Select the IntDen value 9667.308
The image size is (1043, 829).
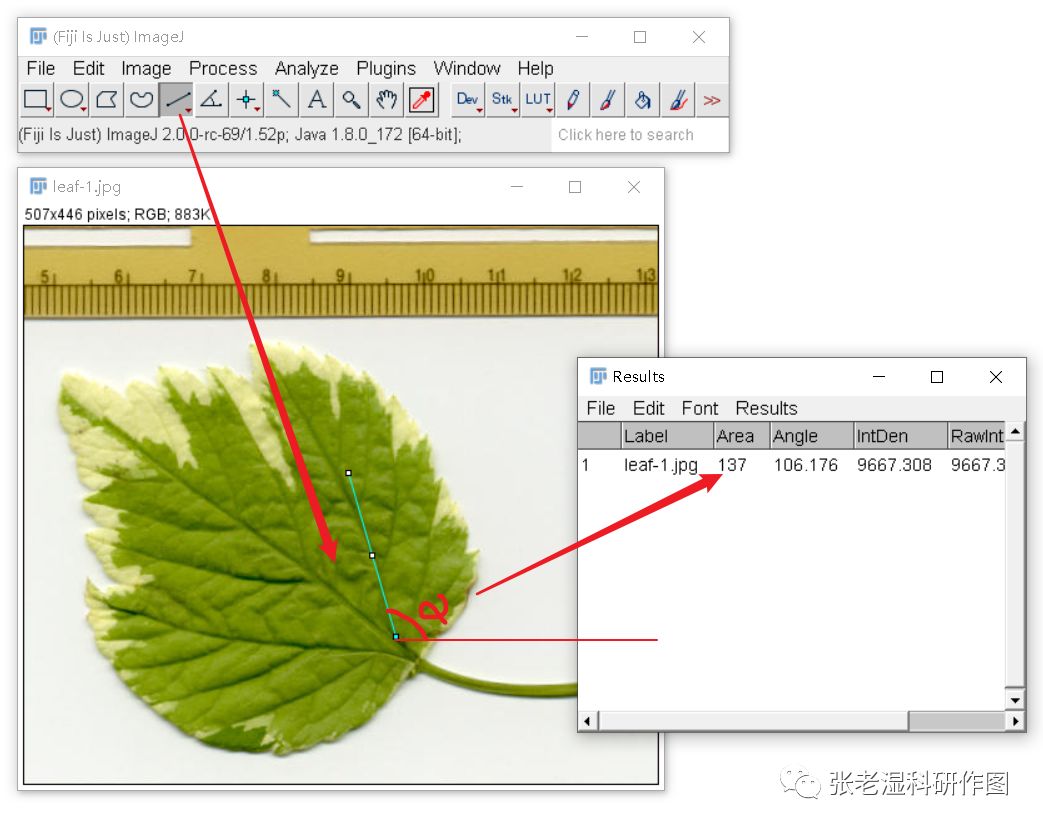click(894, 465)
